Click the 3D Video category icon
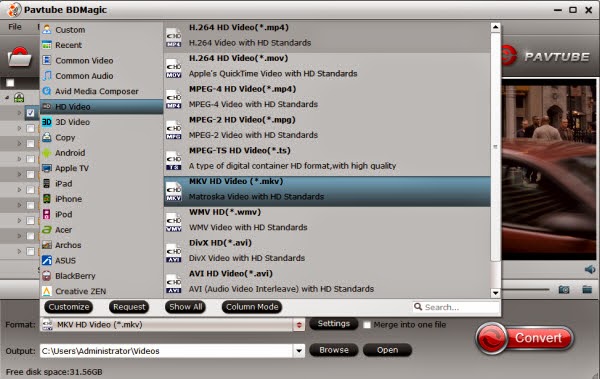 click(47, 122)
